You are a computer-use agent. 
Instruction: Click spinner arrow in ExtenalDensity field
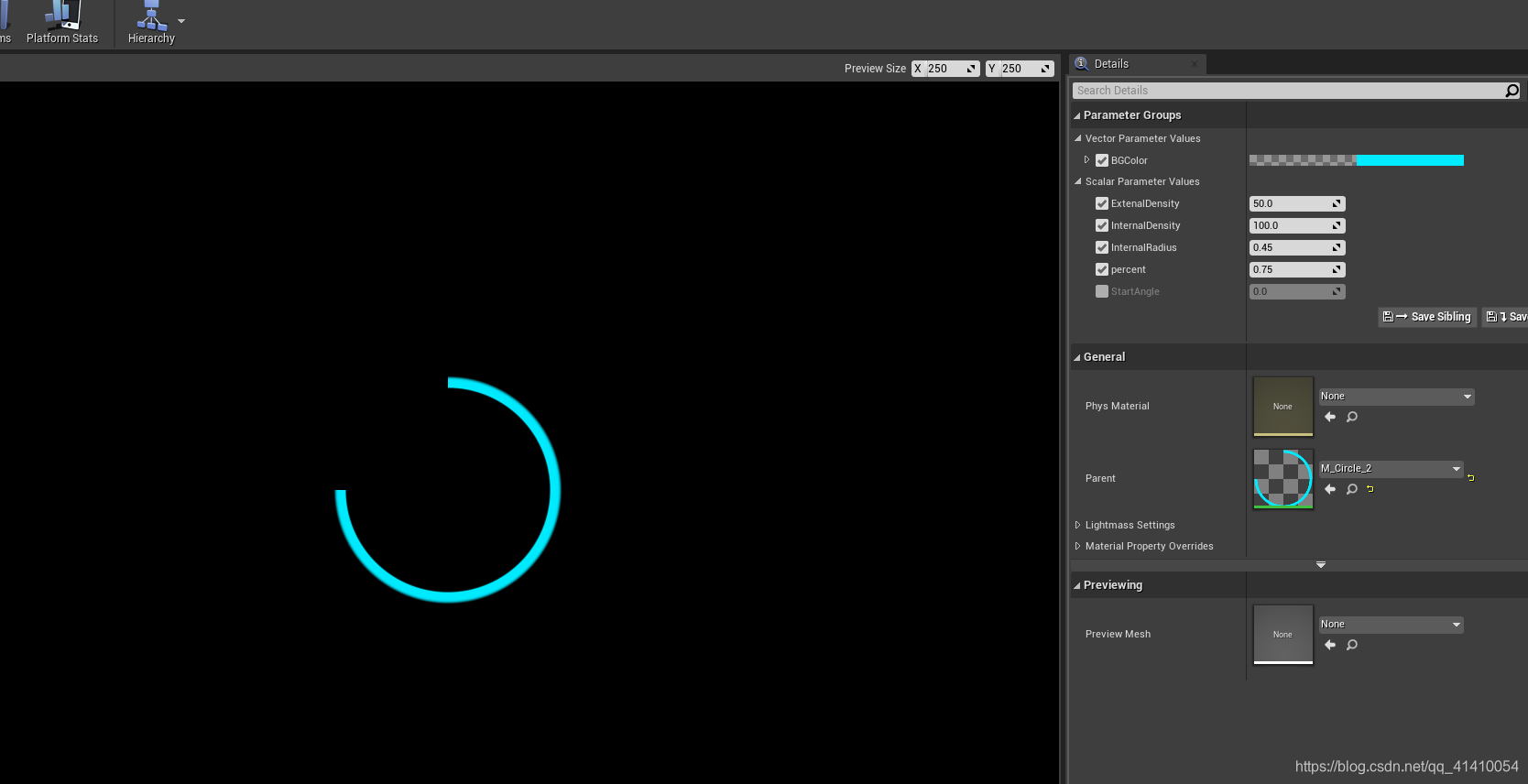(x=1337, y=204)
